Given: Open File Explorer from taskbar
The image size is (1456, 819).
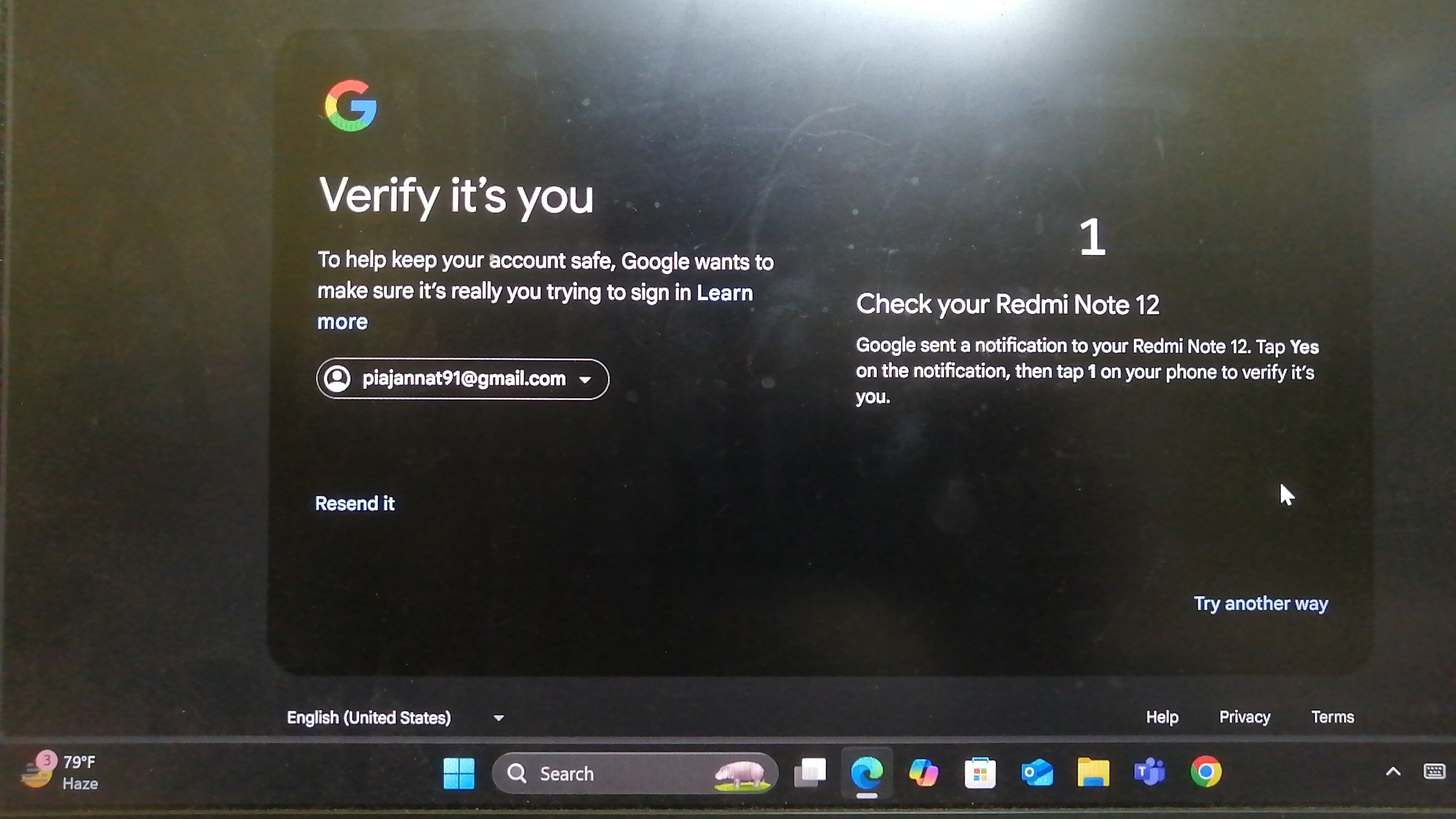Looking at the screenshot, I should [x=1093, y=772].
